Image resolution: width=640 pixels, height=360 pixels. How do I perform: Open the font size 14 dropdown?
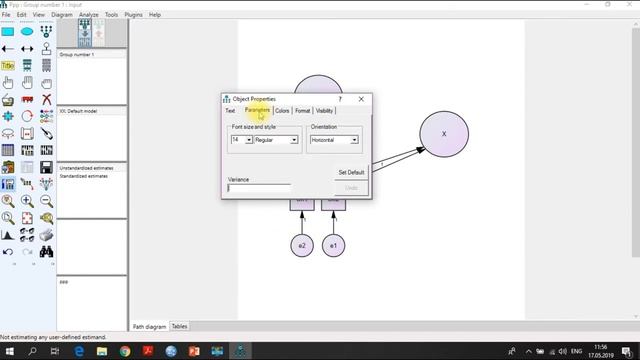tap(249, 140)
